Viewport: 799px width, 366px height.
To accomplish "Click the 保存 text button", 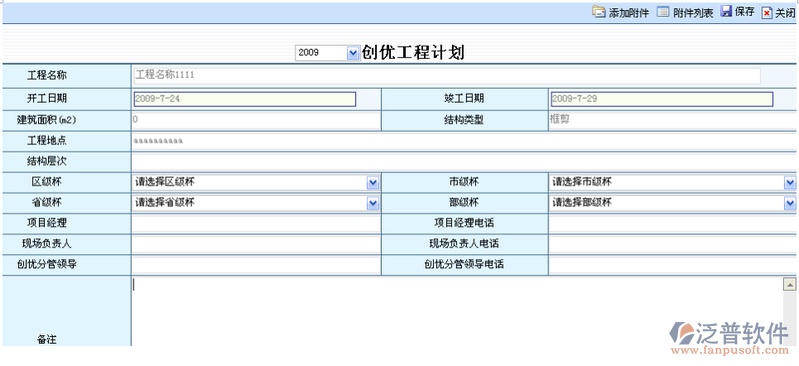I will (x=744, y=12).
